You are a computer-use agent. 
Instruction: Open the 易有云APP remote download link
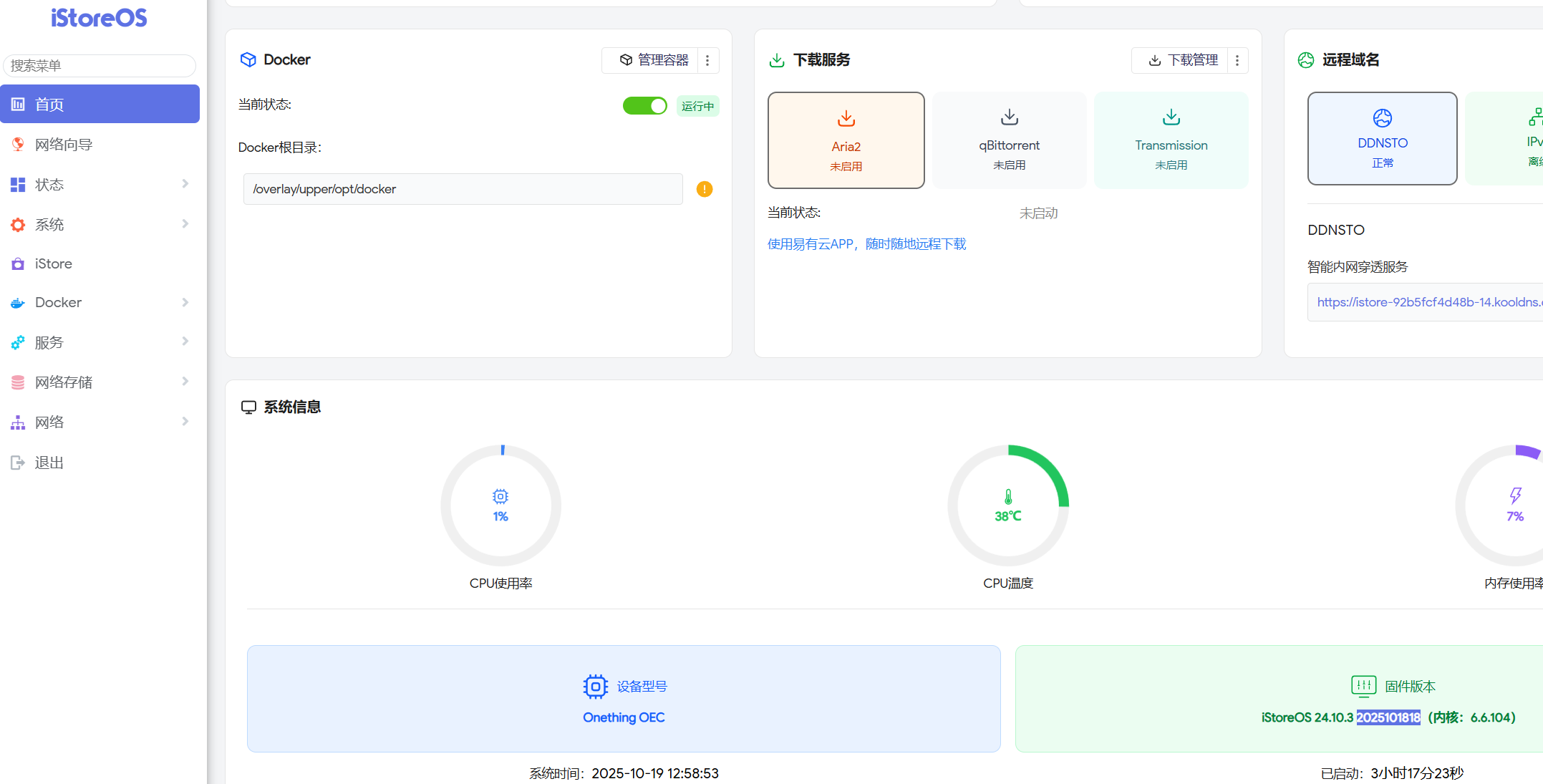(866, 244)
